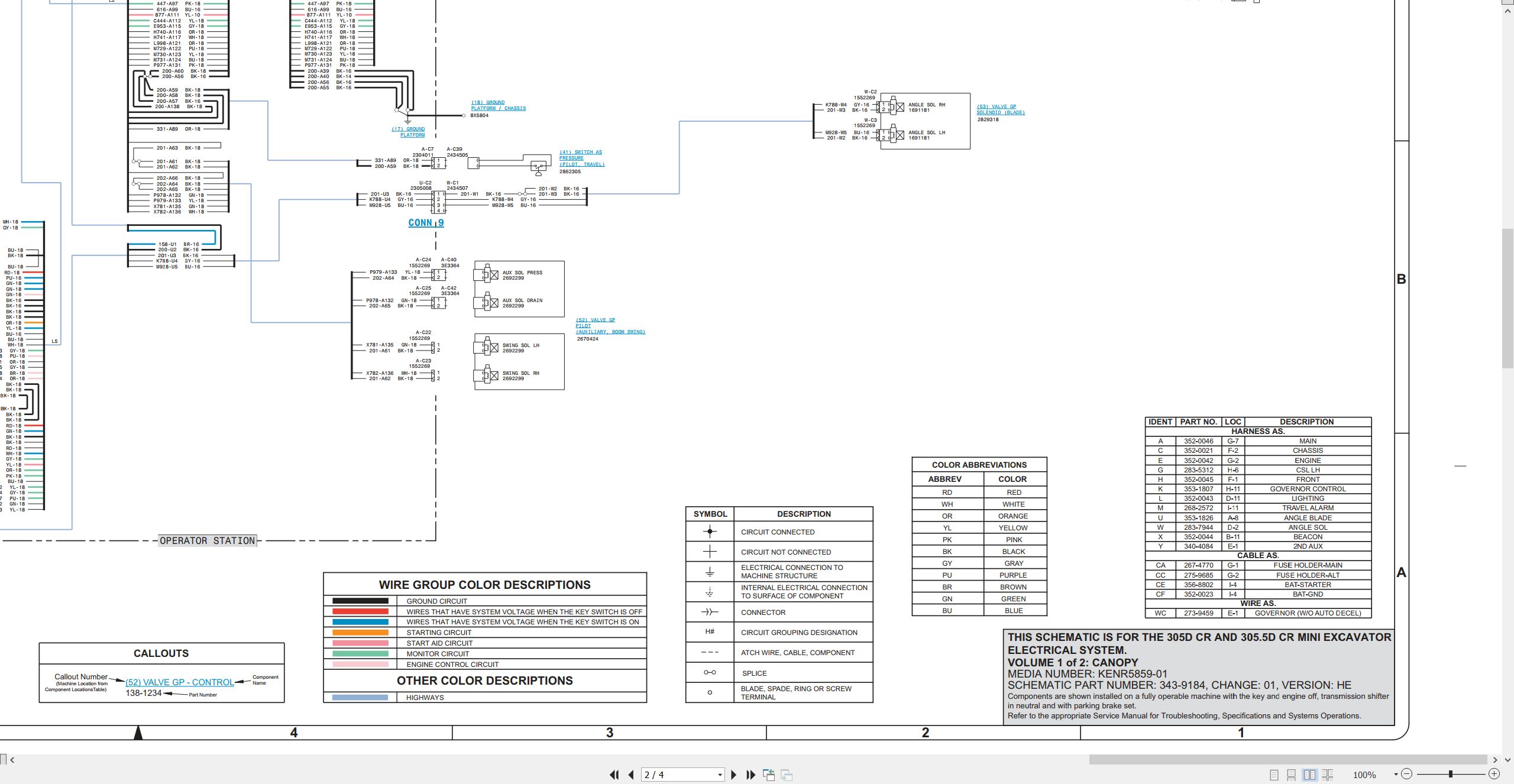The width and height of the screenshot is (1514, 784).
Task: Open the CONN 9 link
Action: click(x=426, y=223)
